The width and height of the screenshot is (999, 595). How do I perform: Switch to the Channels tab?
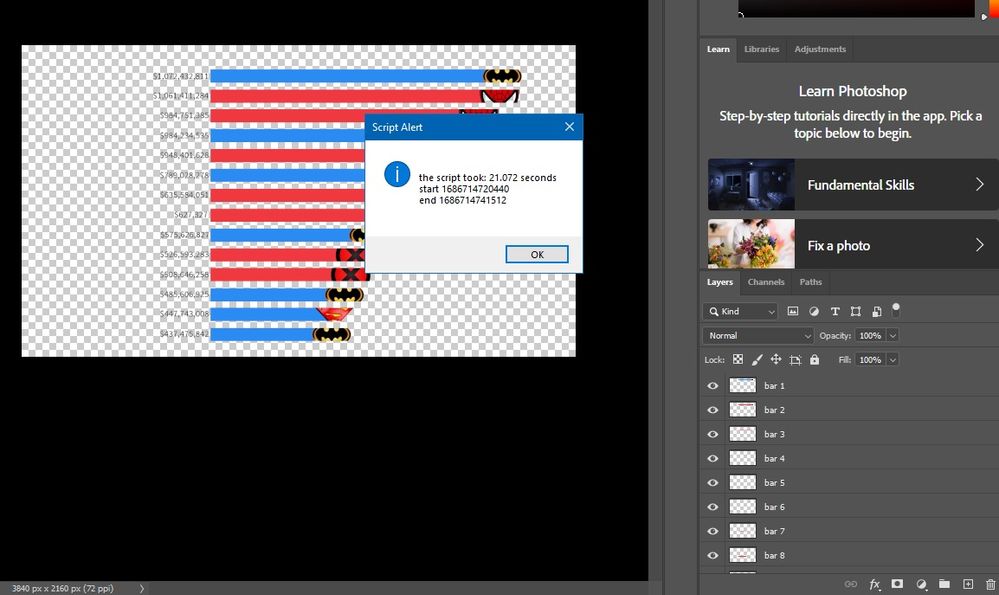coord(766,282)
